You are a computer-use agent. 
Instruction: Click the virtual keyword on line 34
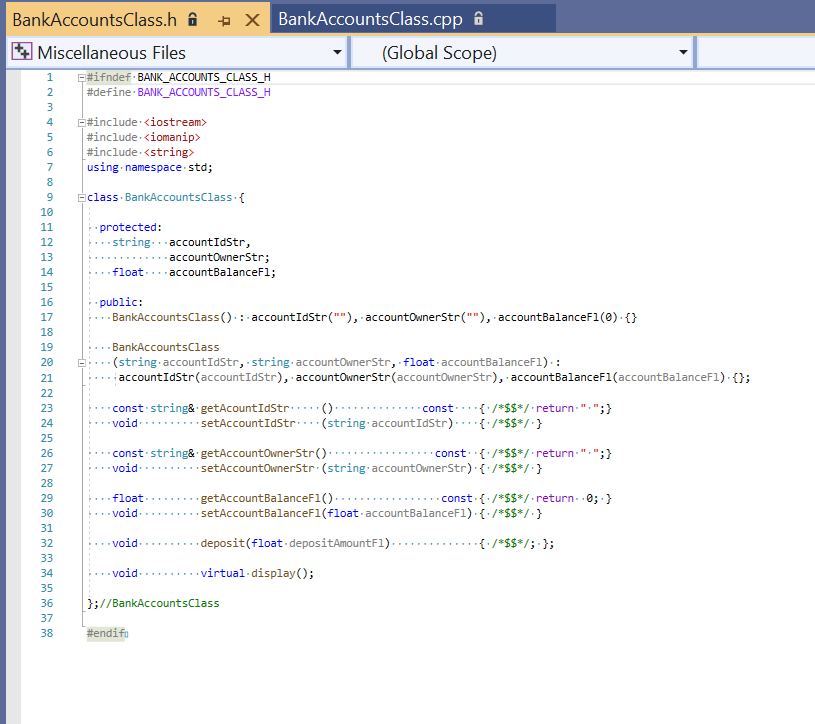point(222,573)
